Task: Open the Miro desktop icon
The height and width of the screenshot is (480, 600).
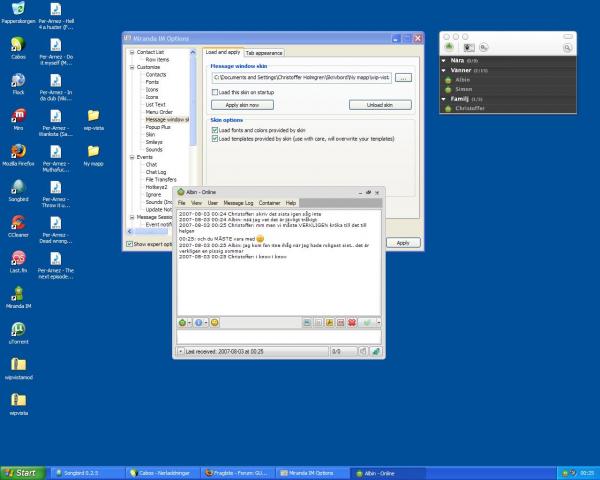Action: tap(18, 119)
